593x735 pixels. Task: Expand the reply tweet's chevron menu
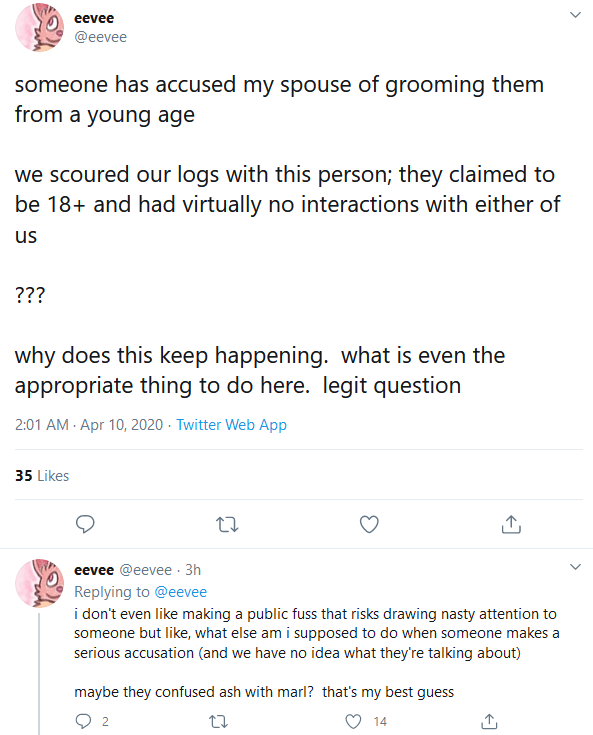[575, 567]
